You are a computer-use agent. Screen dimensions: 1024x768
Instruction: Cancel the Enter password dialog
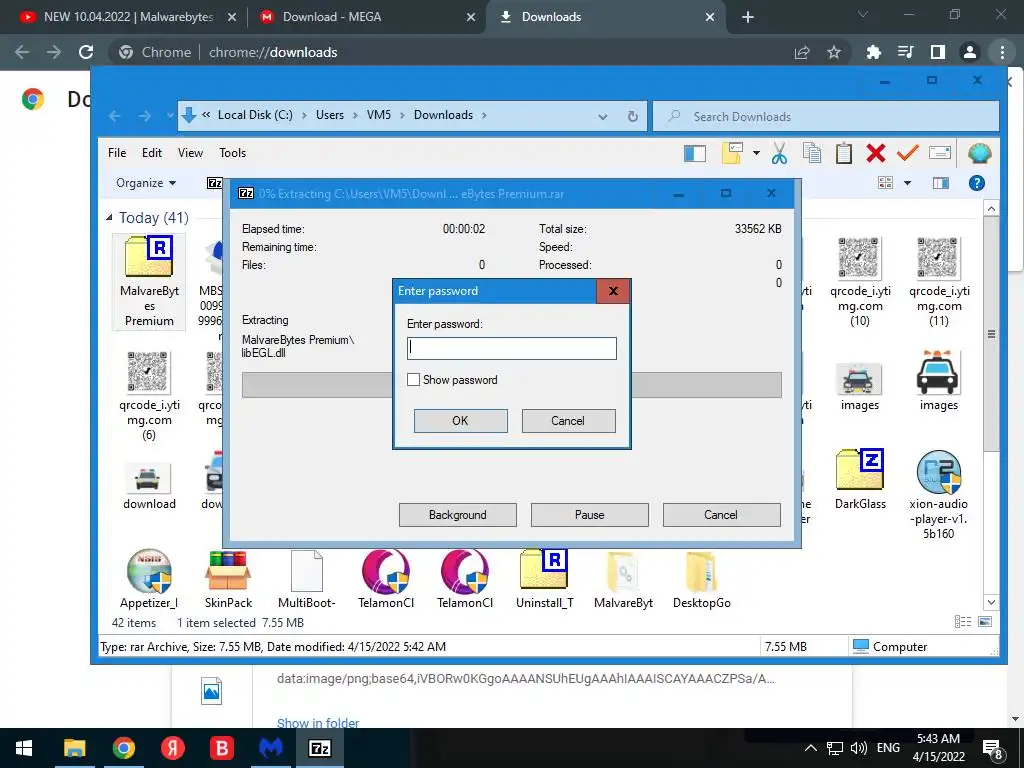(568, 421)
